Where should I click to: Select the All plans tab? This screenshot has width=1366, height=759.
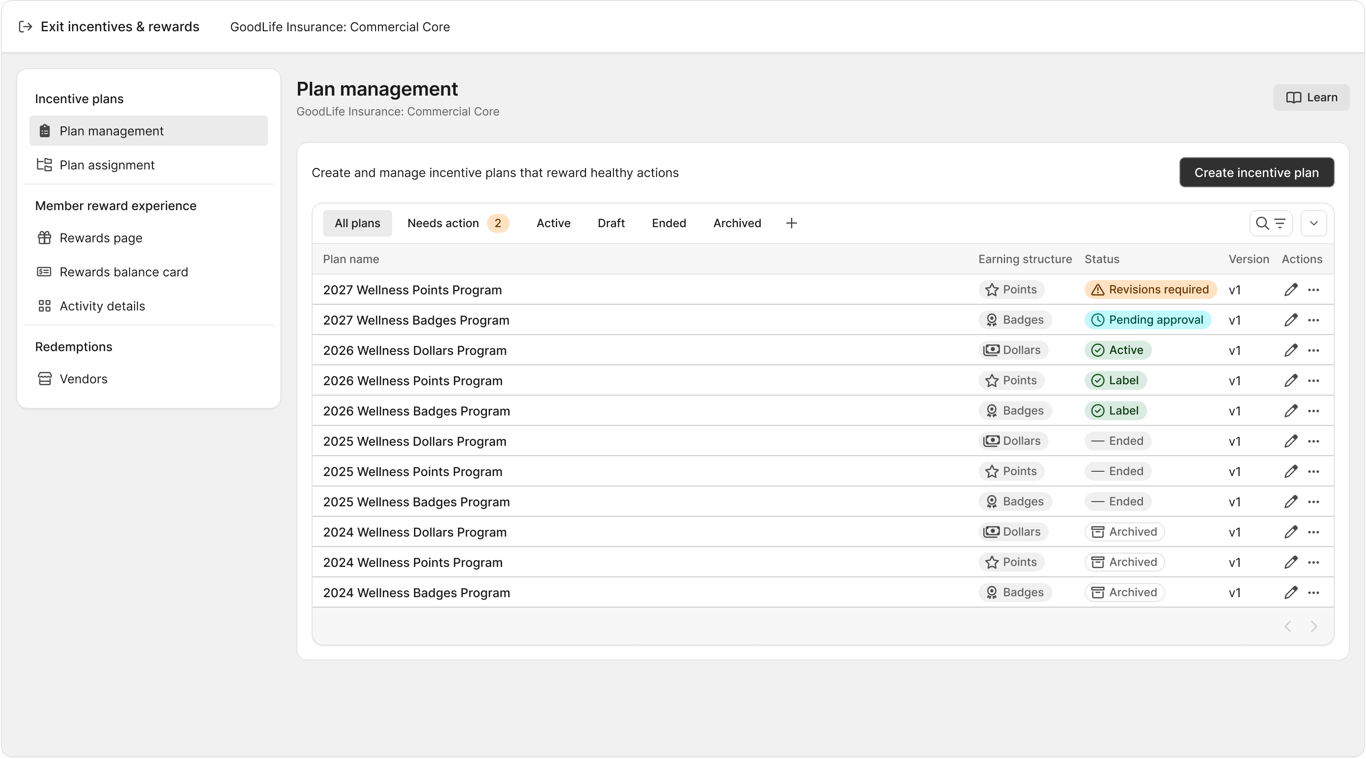(357, 223)
